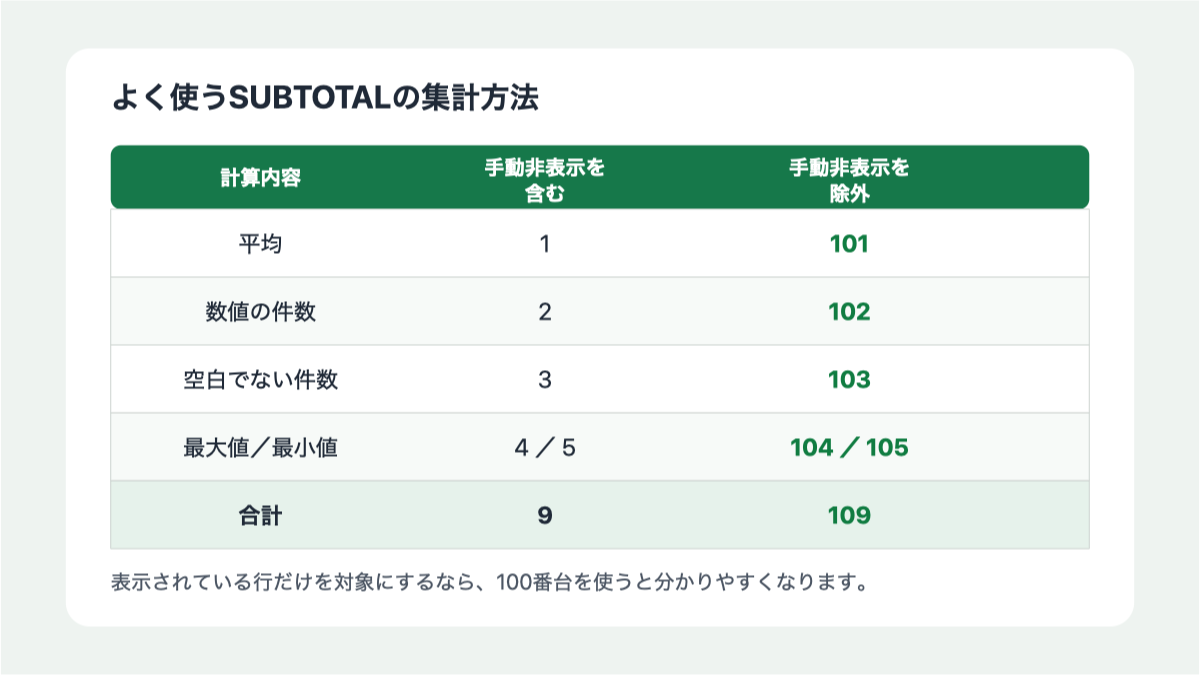Select the 平均 row label
Viewport: 1200px width, 675px height.
pos(261,243)
